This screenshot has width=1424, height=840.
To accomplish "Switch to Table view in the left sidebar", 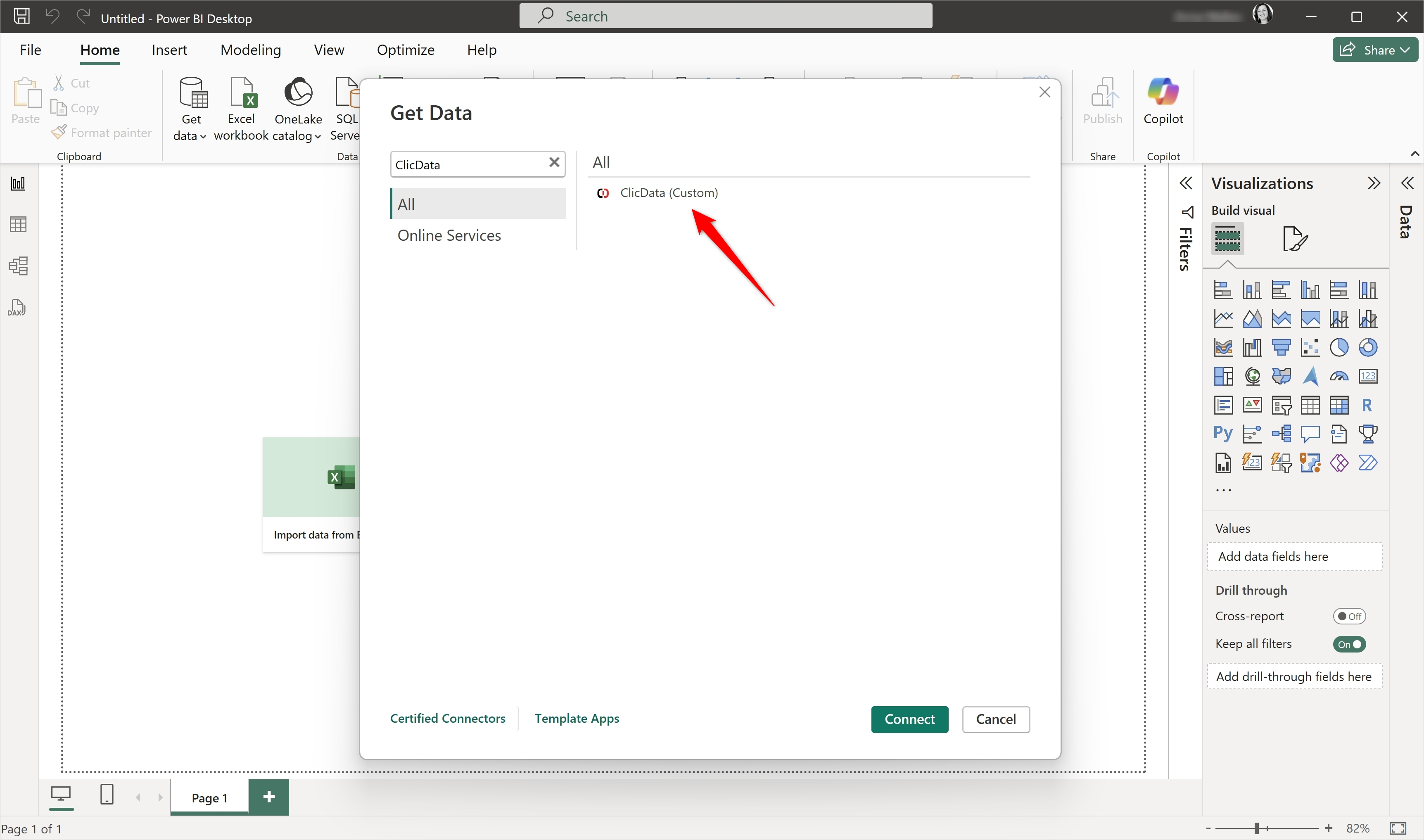I will tap(18, 224).
